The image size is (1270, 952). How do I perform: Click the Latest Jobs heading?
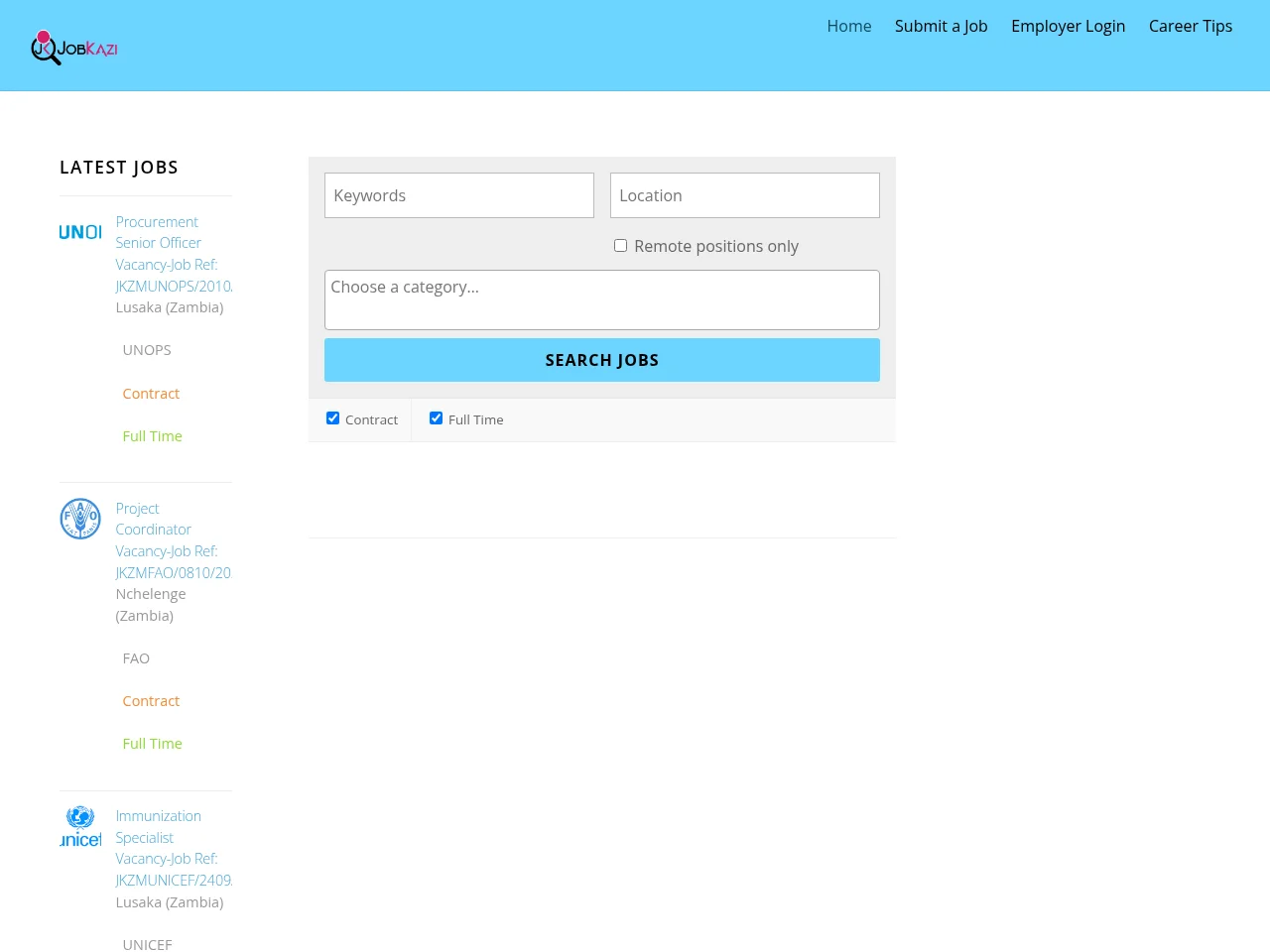[119, 168]
